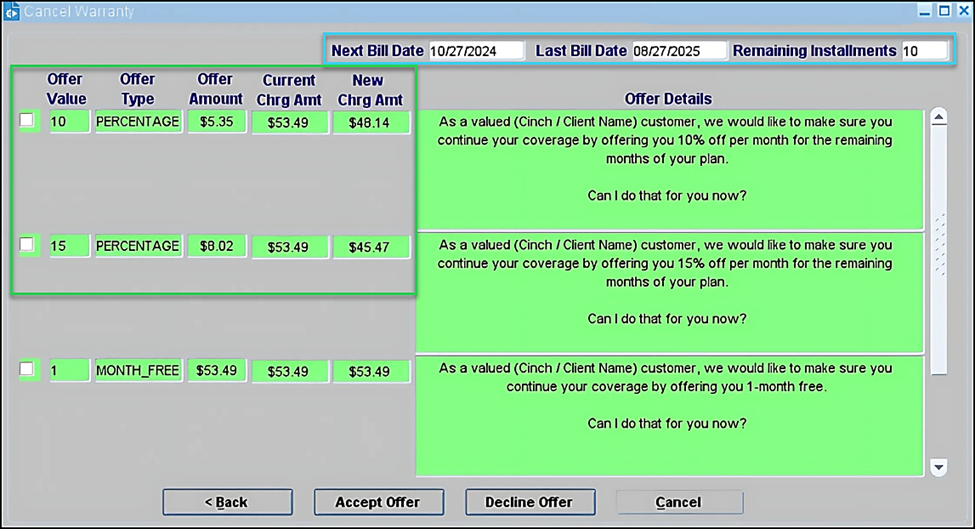Click the Next Bill Date field
975x529 pixels.
(x=476, y=51)
